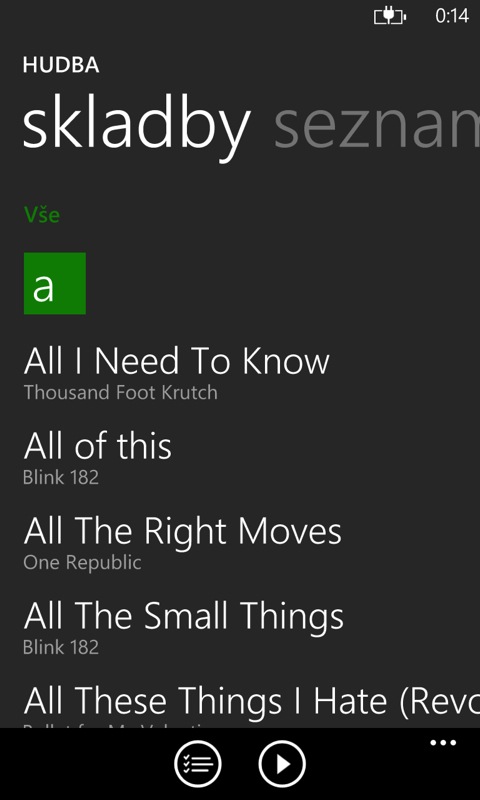Image resolution: width=480 pixels, height=800 pixels.
Task: Select the skladby tab heading
Action: pos(137,128)
